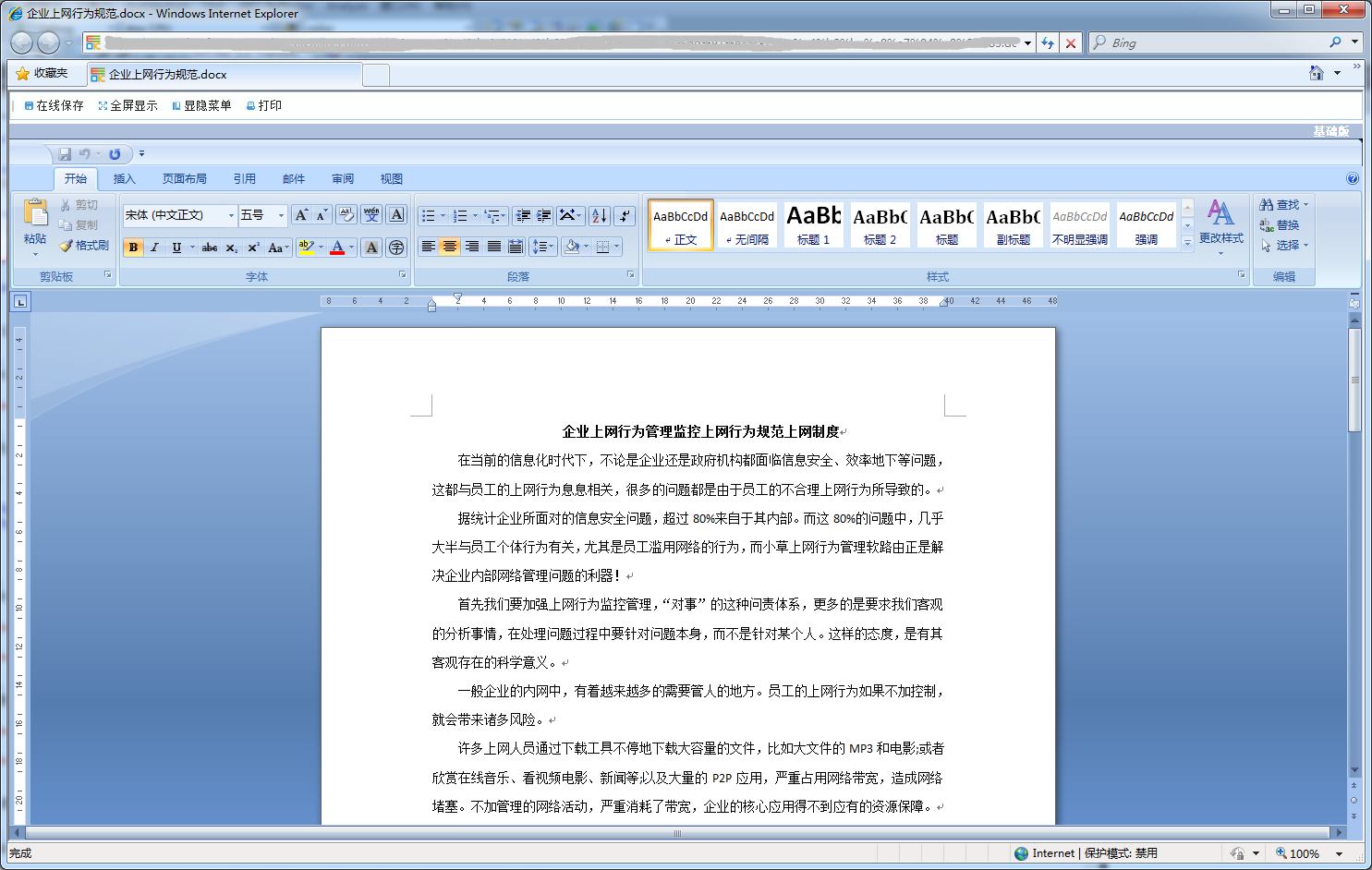1372x870 pixels.
Task: Apply the 标题 1 style thumbnail
Action: click(813, 224)
